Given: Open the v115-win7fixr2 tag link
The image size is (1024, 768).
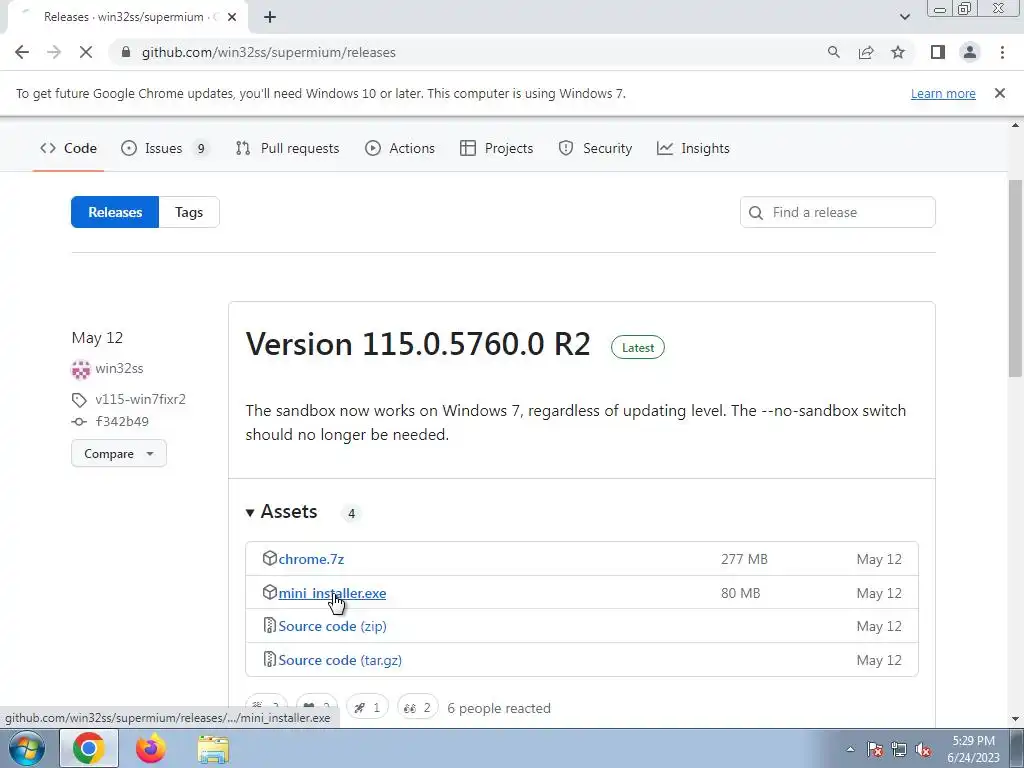Looking at the screenshot, I should (140, 399).
